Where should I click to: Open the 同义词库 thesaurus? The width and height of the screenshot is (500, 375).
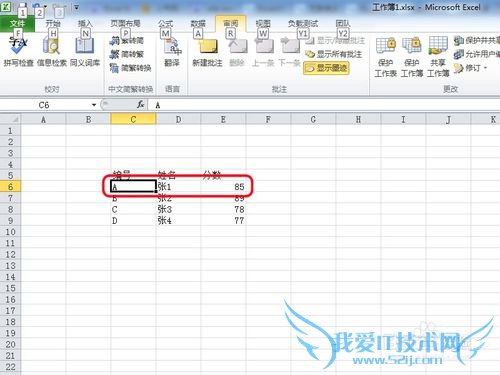click(x=85, y=52)
